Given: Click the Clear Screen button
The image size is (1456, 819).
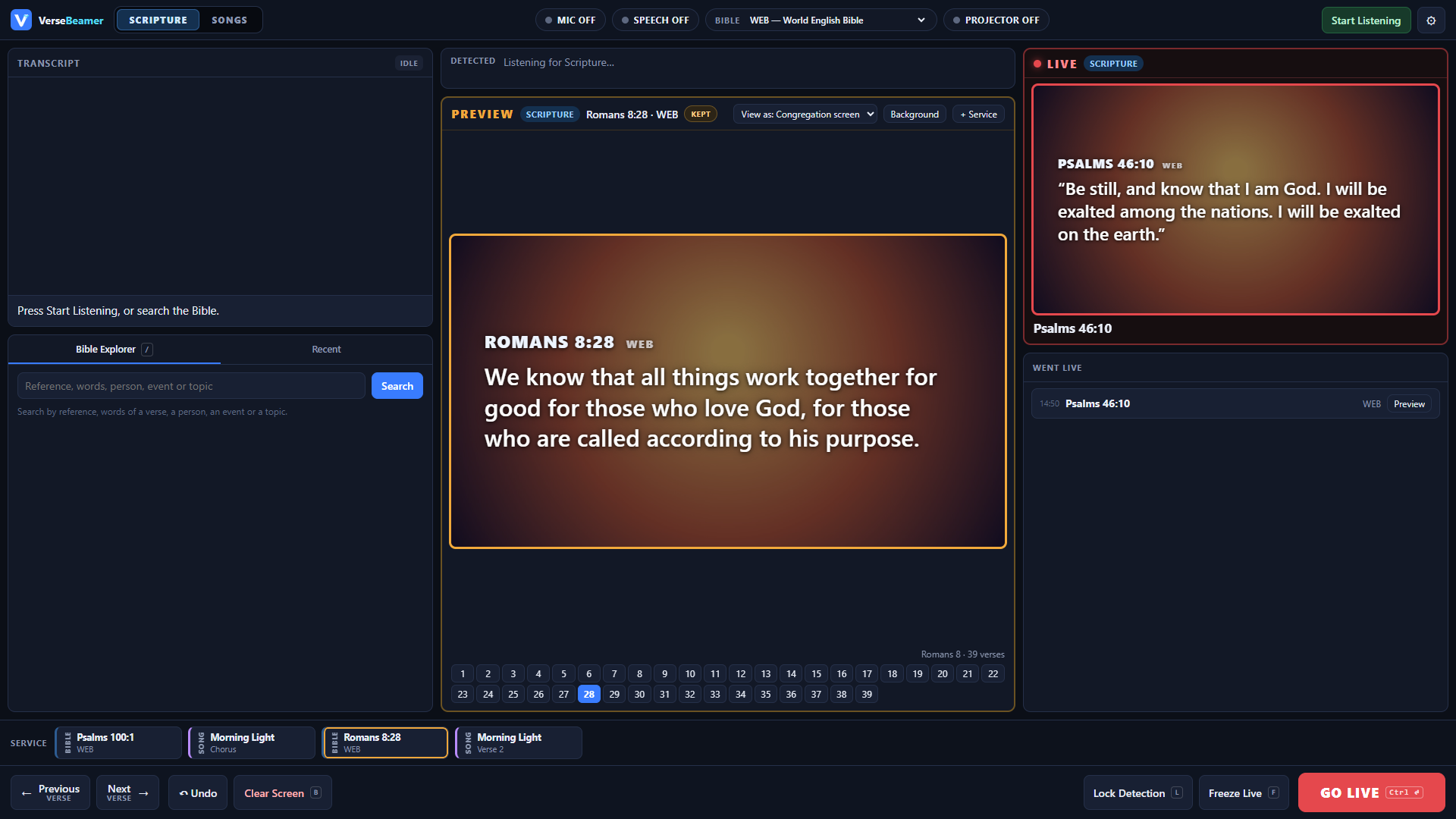Looking at the screenshot, I should [282, 793].
